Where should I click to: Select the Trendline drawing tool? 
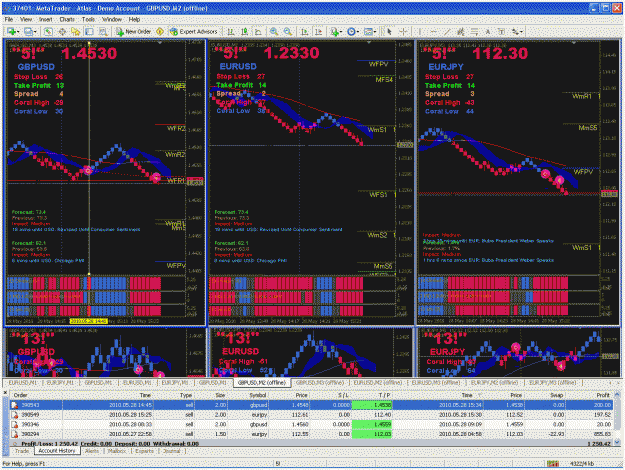[x=447, y=31]
